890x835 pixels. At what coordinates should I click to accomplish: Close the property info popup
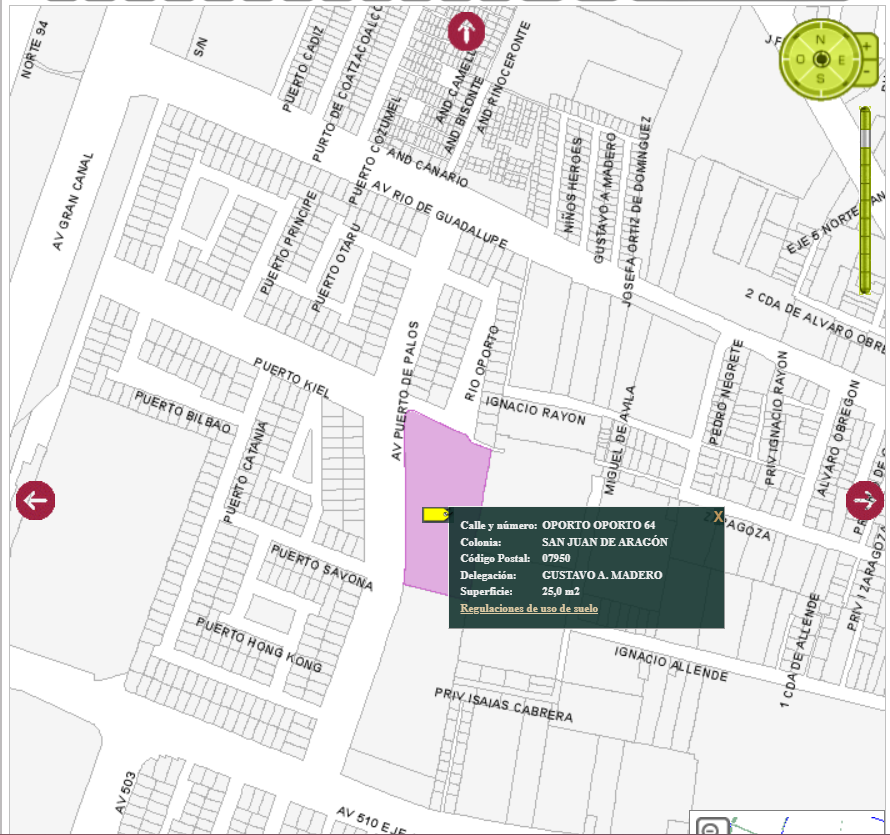point(718,517)
